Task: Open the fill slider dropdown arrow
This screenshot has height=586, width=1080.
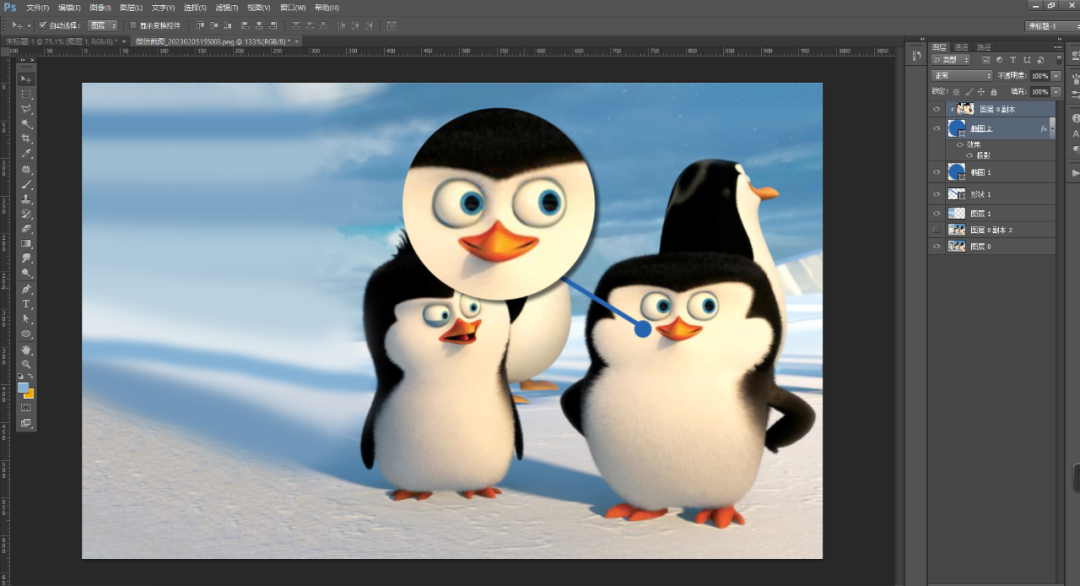Action: tap(1056, 92)
